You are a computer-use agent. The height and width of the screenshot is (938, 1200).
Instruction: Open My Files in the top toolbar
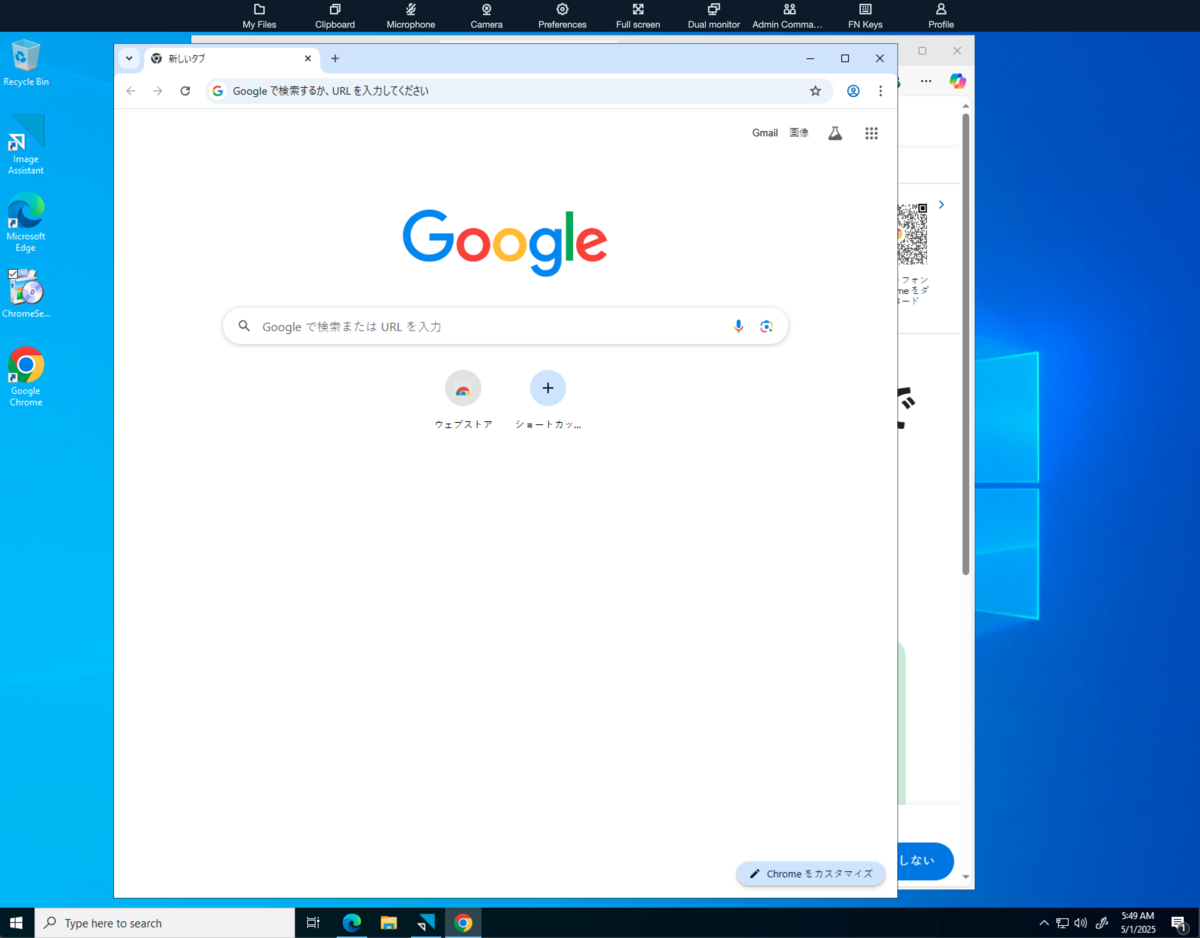pos(259,15)
